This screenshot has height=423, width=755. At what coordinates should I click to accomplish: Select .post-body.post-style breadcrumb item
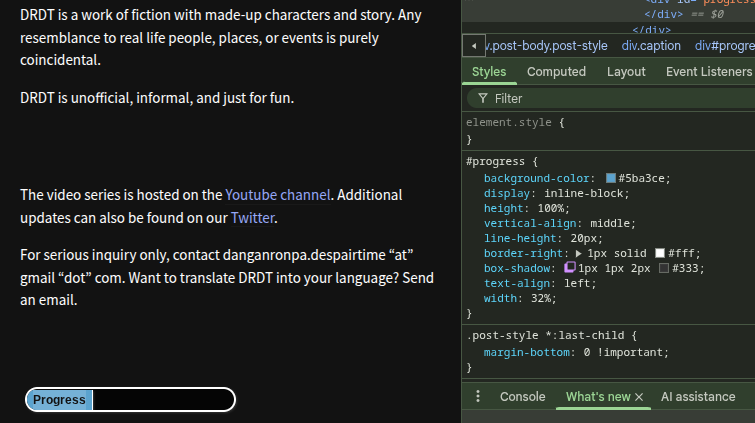[547, 46]
